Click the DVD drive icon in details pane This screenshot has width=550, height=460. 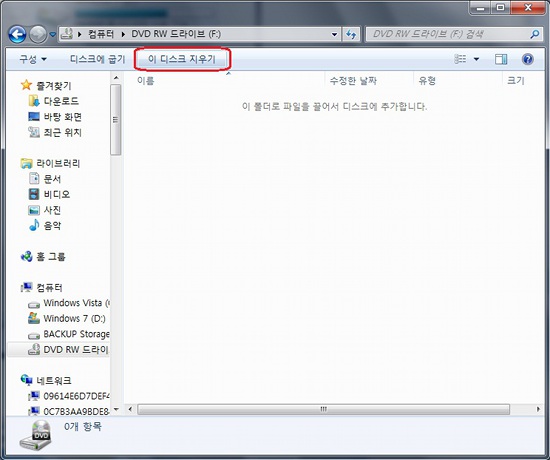pos(36,435)
